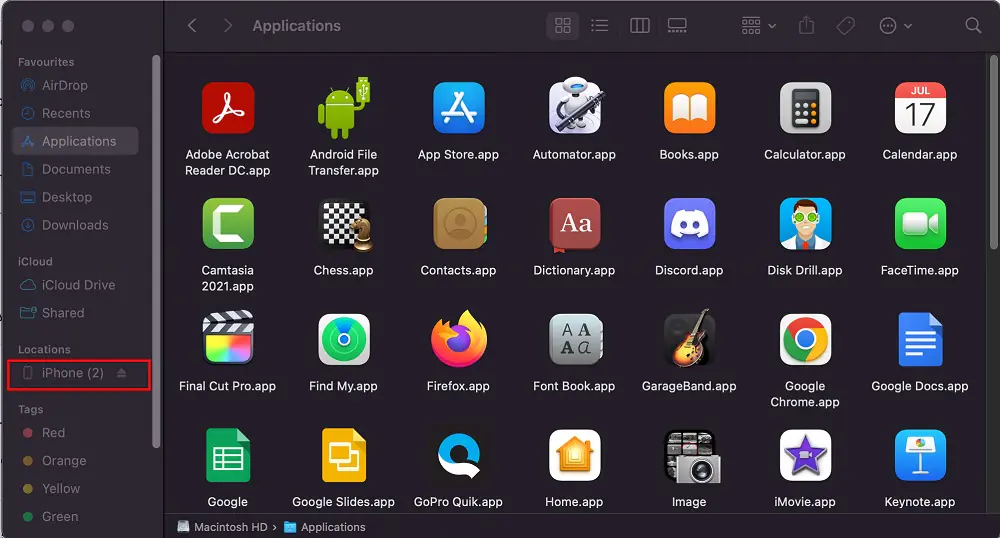The width and height of the screenshot is (1000, 538).
Task: Select the Calculator app icon
Action: (805, 108)
